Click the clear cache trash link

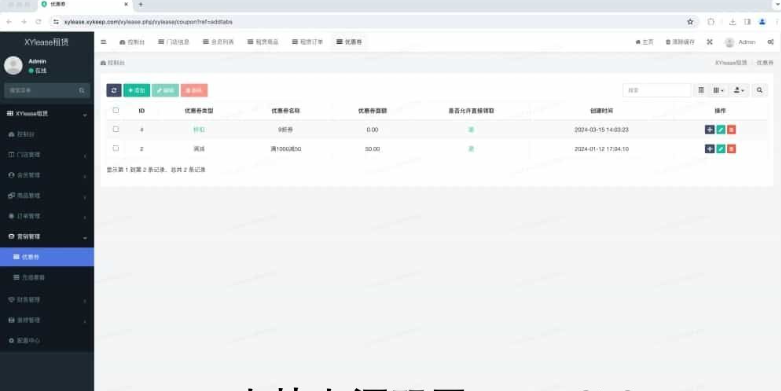(x=680, y=42)
